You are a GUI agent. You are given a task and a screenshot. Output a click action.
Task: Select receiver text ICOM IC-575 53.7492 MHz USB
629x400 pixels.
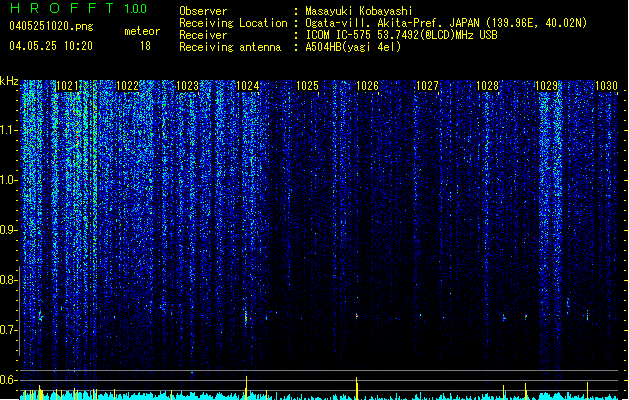(x=401, y=35)
